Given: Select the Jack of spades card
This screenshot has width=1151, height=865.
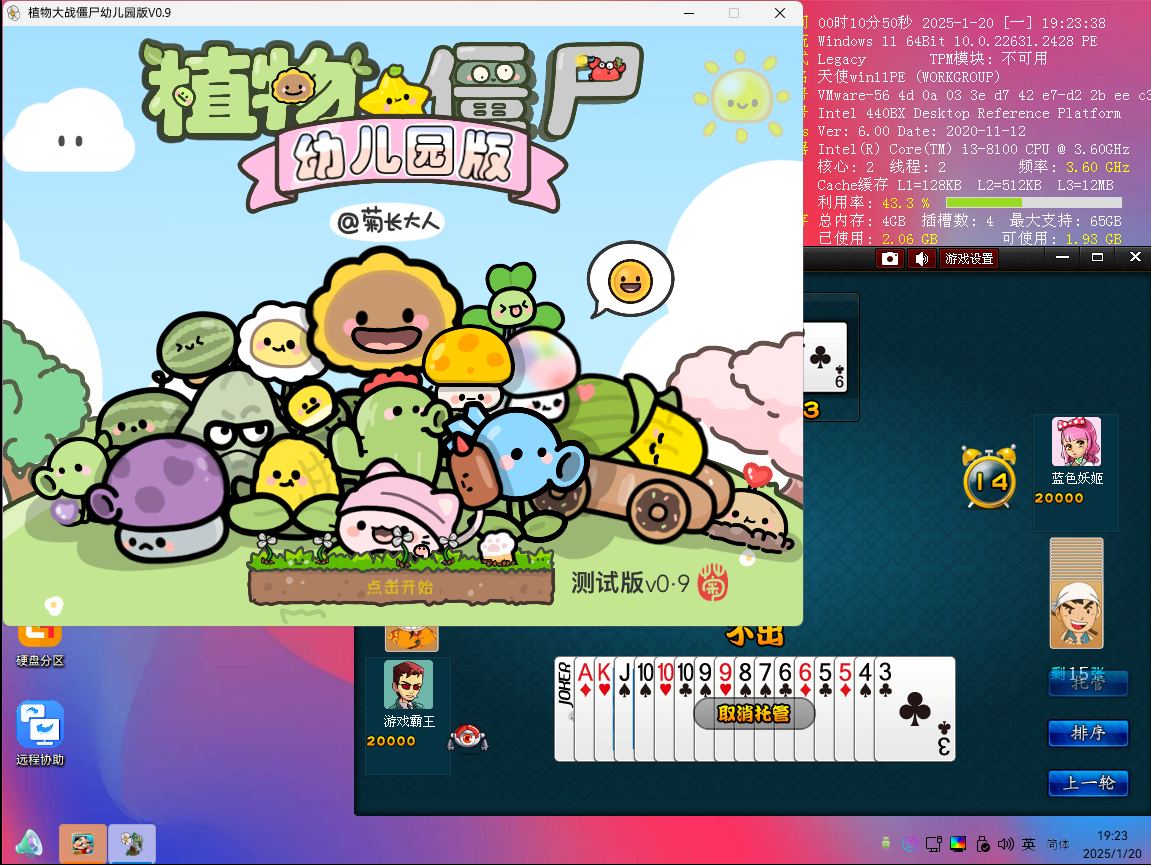Looking at the screenshot, I should pyautogui.click(x=624, y=709).
